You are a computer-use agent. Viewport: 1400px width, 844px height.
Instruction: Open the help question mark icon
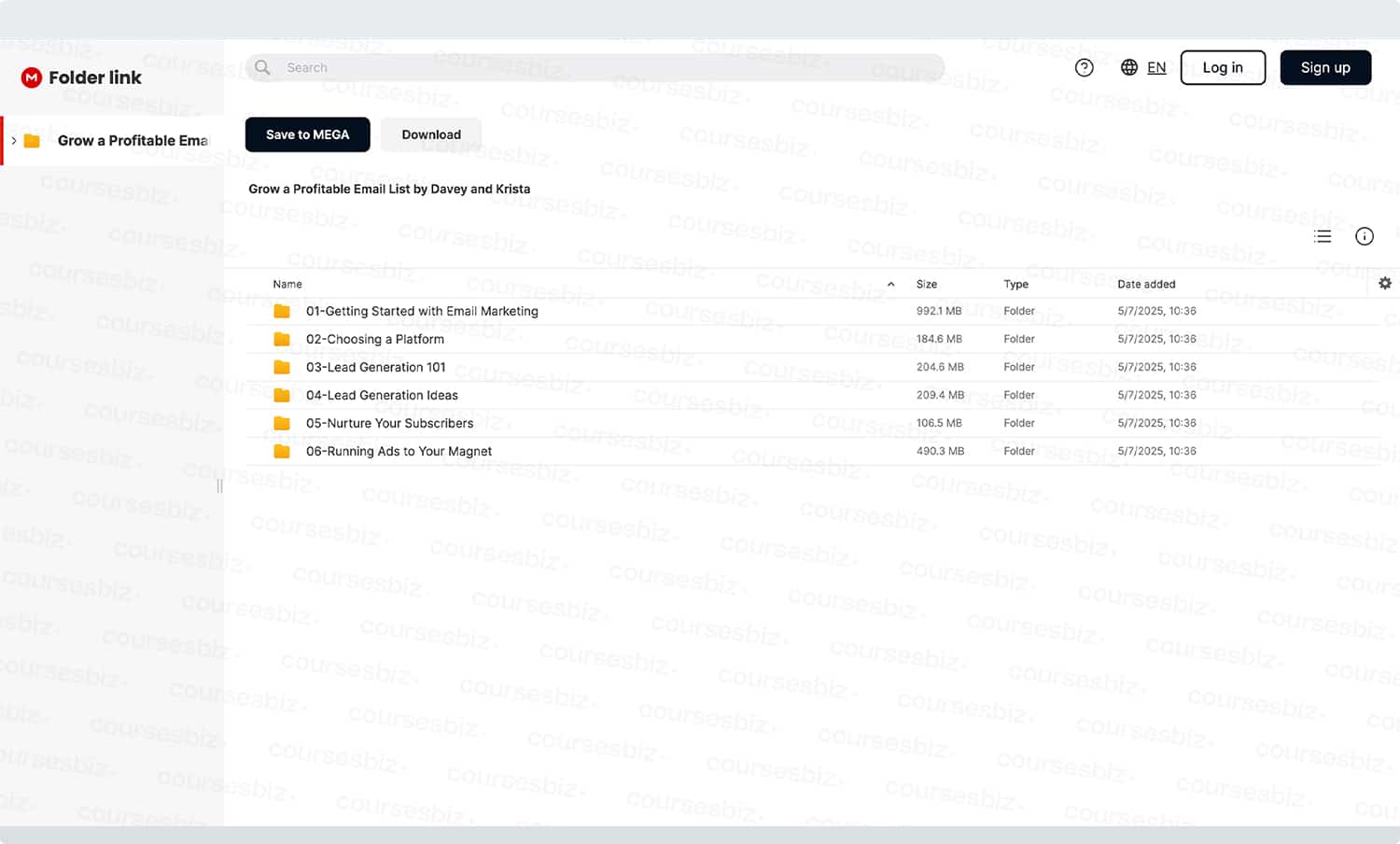[1085, 67]
